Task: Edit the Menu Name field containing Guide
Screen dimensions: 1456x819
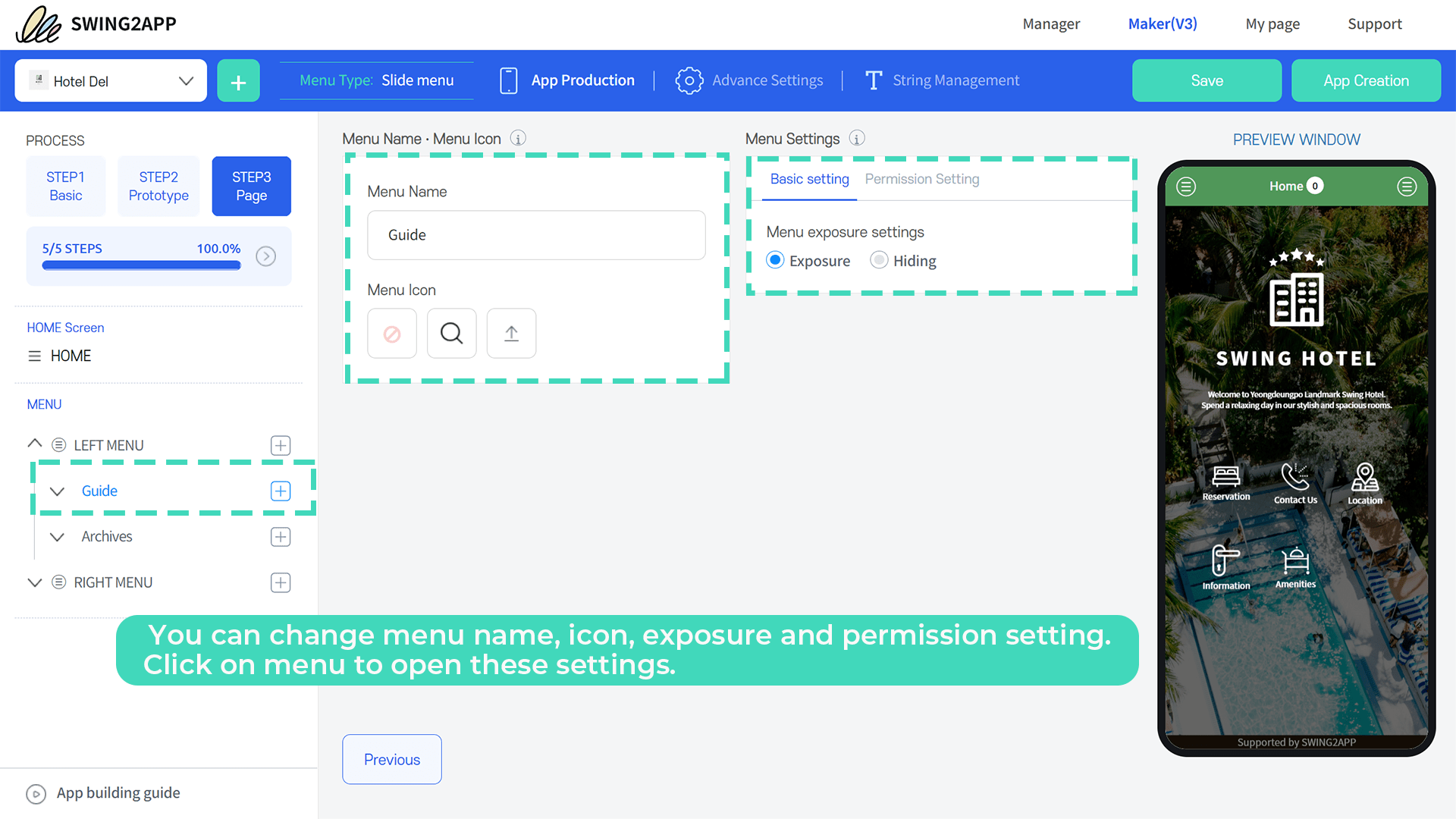Action: [x=536, y=235]
